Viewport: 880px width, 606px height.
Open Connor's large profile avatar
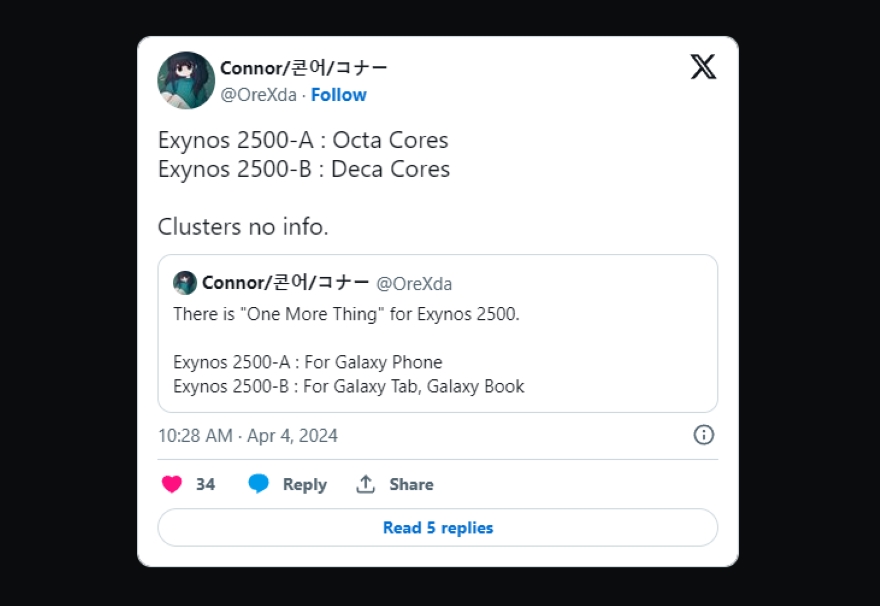click(x=186, y=80)
